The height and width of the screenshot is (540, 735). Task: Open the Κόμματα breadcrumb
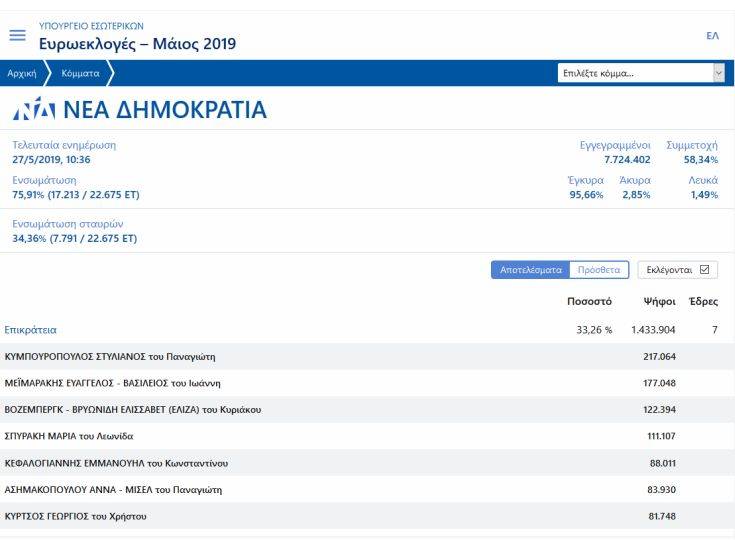click(79, 73)
